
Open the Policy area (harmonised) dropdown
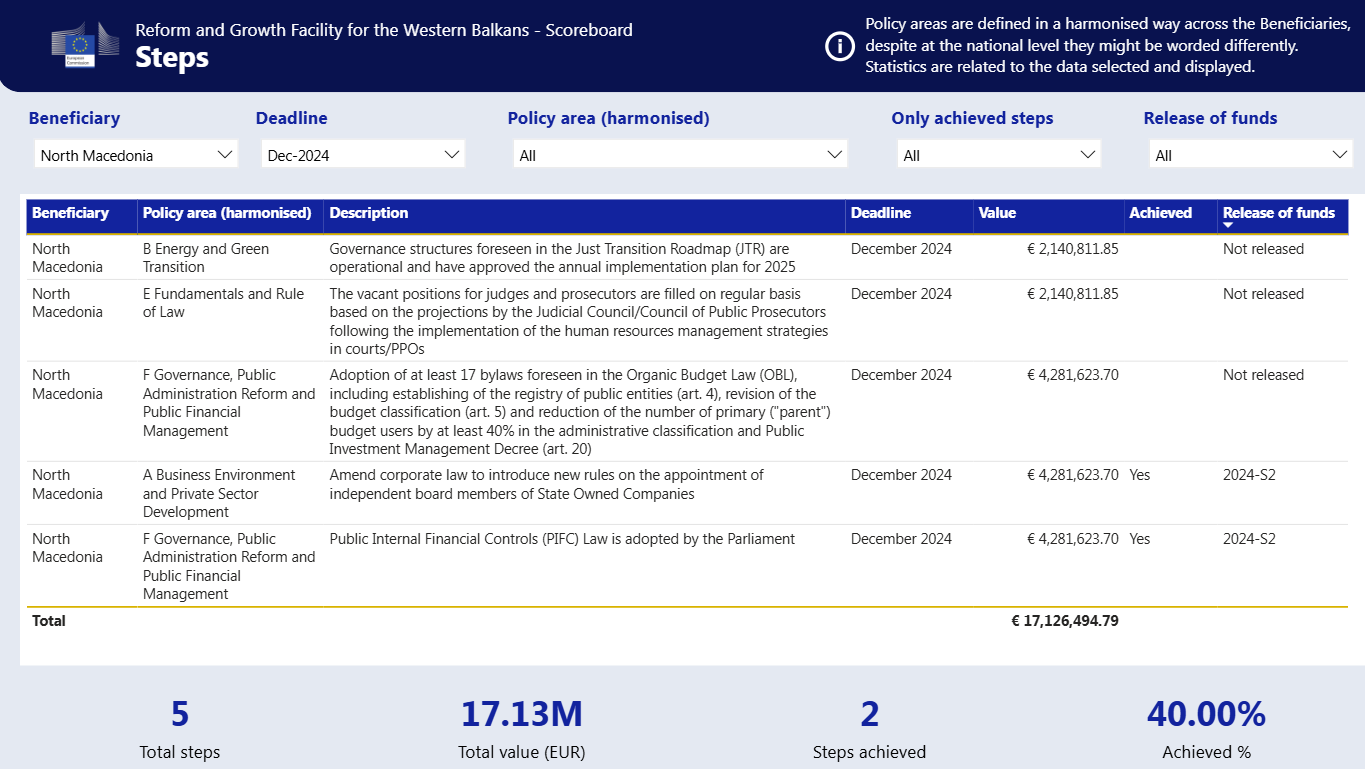tap(680, 155)
